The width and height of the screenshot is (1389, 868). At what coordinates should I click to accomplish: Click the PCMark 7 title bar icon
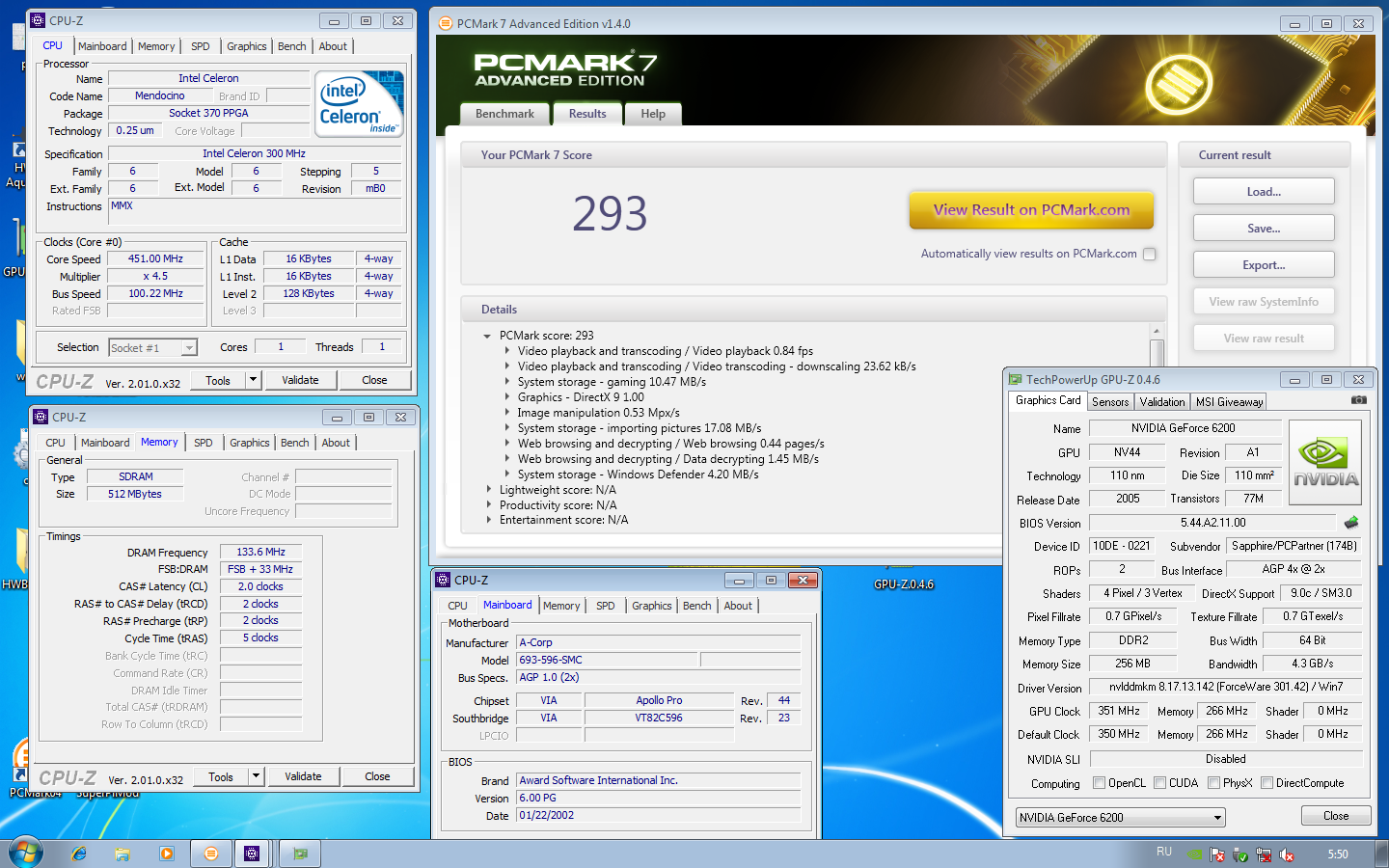pos(446,23)
